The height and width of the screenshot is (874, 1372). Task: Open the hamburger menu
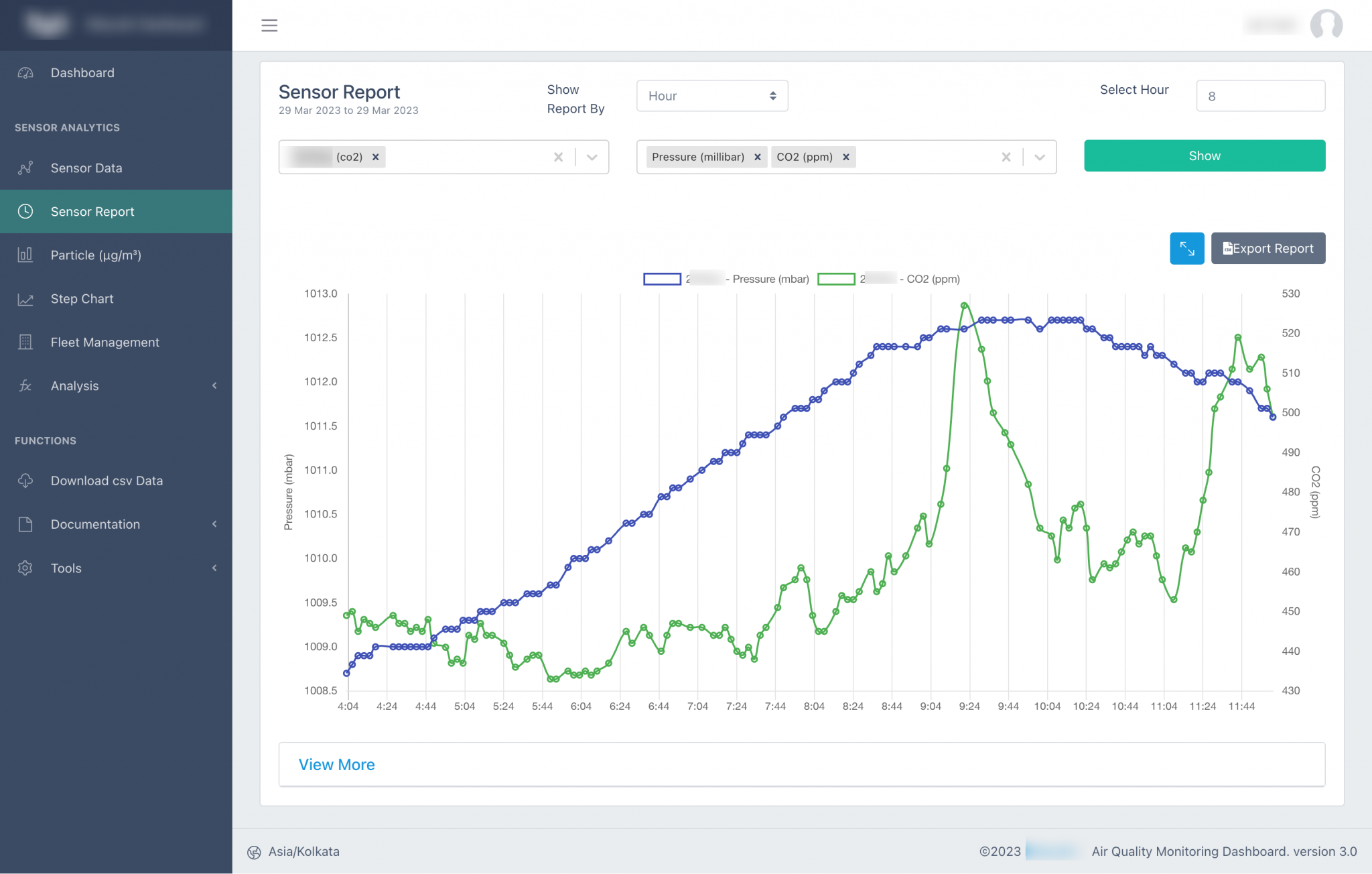pos(269,25)
